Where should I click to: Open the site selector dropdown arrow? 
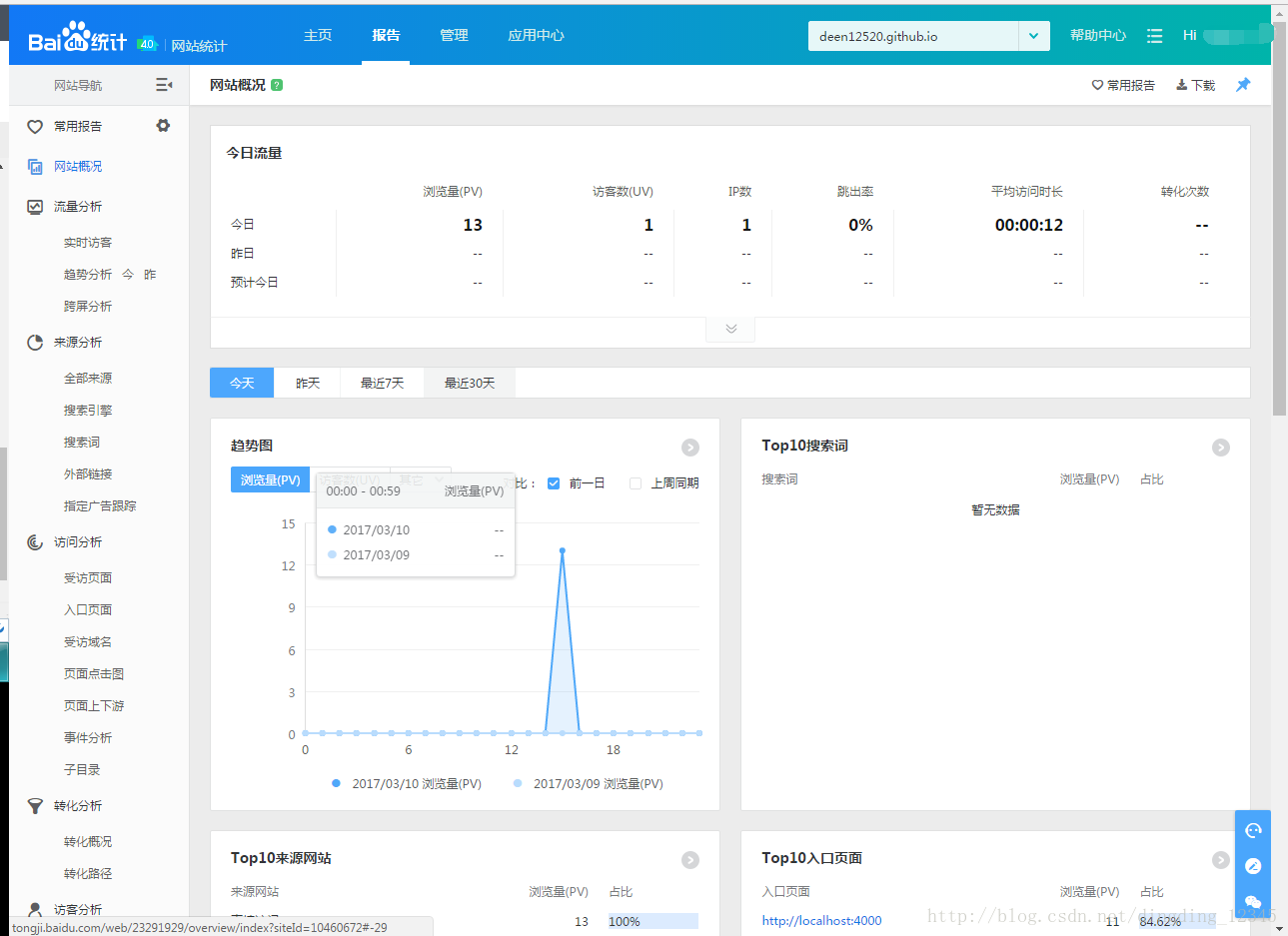coord(1034,36)
